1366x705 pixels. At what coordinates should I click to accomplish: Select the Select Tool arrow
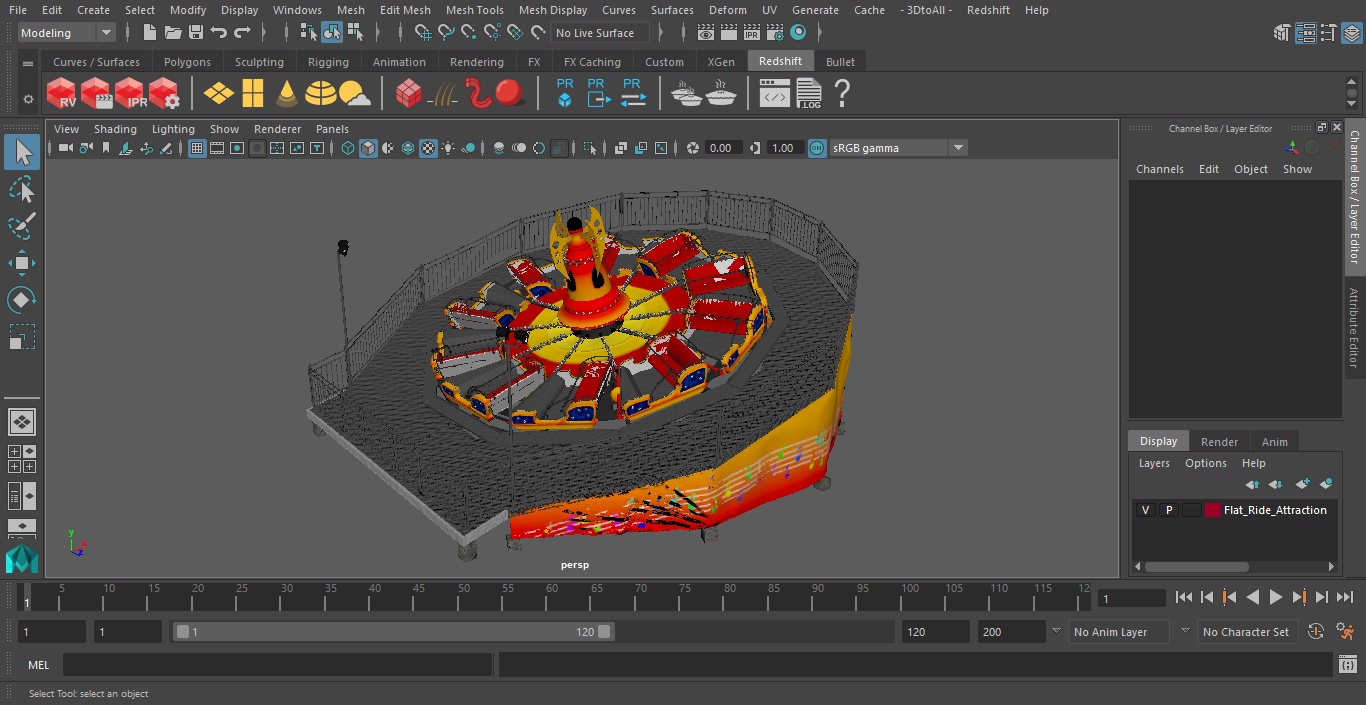(x=22, y=152)
